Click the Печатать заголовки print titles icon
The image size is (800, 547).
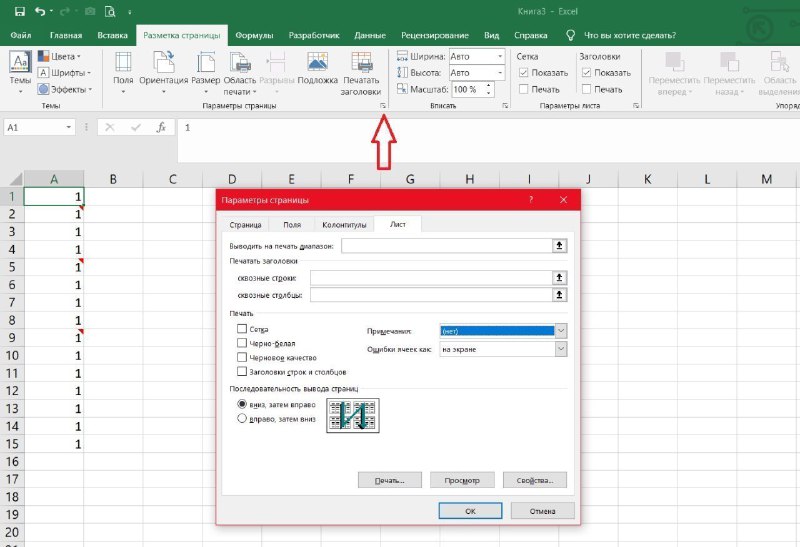tap(362, 62)
